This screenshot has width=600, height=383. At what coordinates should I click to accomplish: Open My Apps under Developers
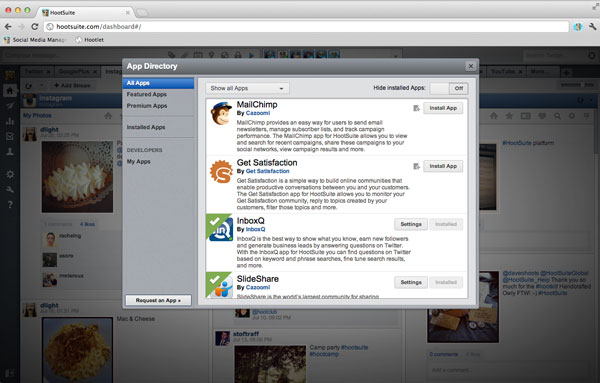click(139, 161)
